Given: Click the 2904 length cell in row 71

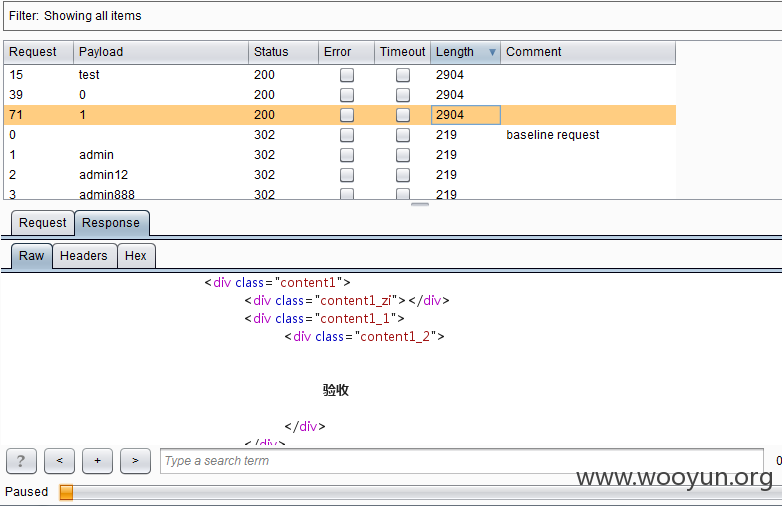Looking at the screenshot, I should coord(465,115).
